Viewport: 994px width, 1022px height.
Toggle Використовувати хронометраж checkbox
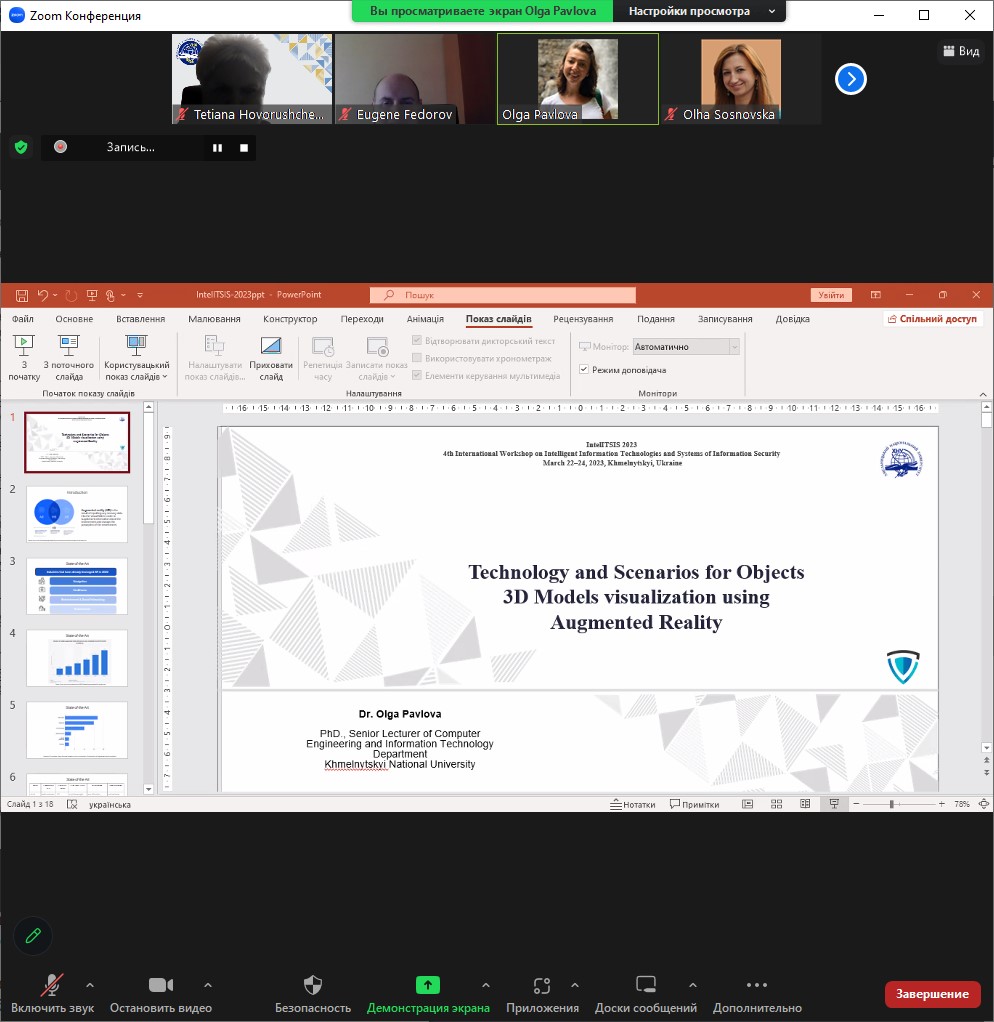pos(417,358)
